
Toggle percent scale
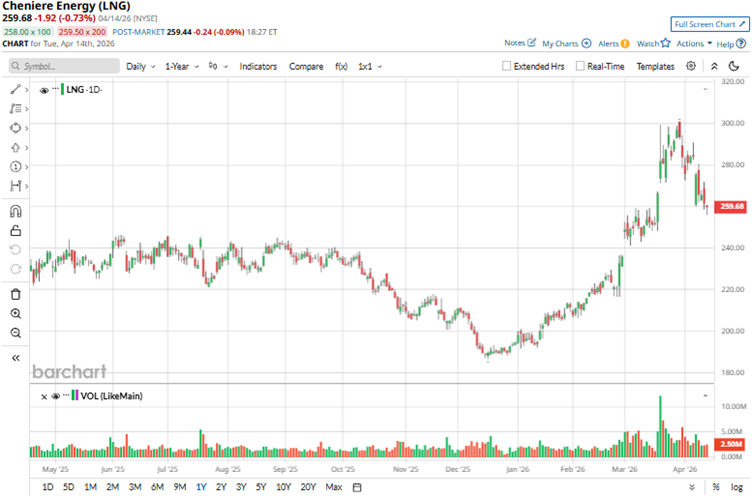point(716,487)
